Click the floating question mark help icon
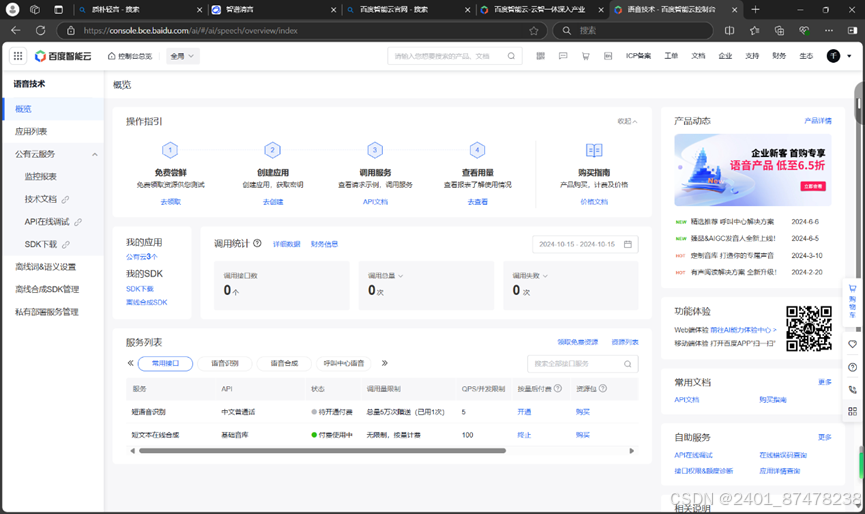 (x=852, y=367)
